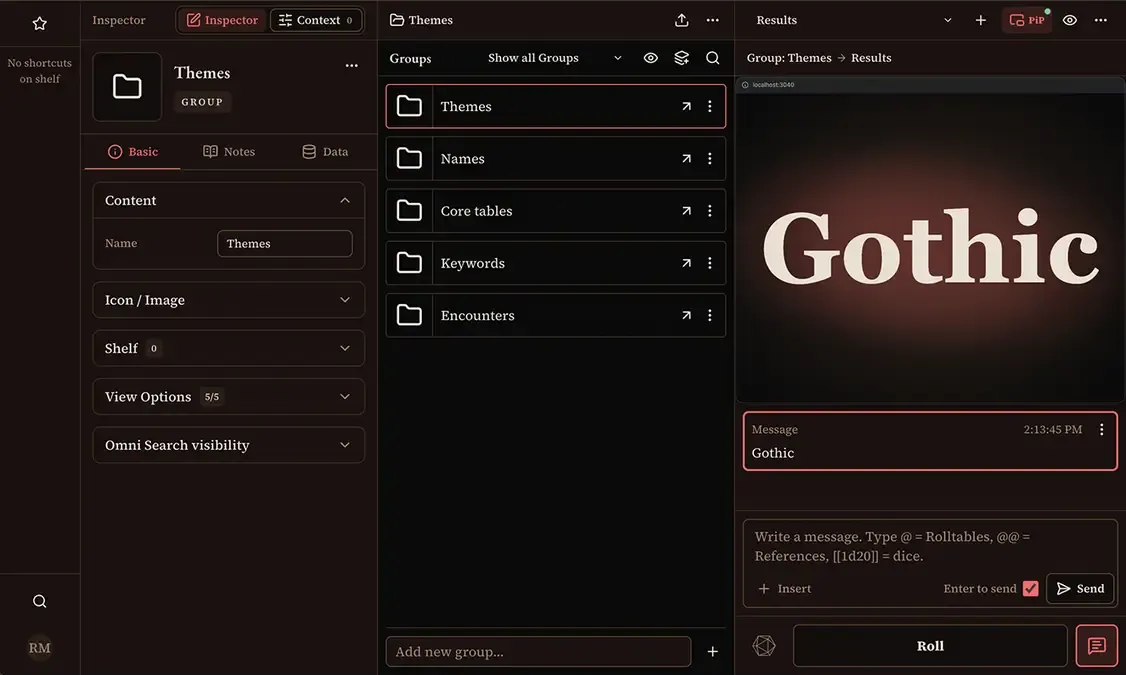Open the Results panel more options menu

click(x=1100, y=20)
